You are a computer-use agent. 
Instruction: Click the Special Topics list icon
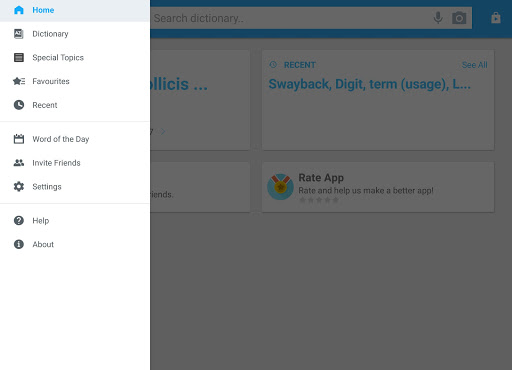pyautogui.click(x=19, y=57)
